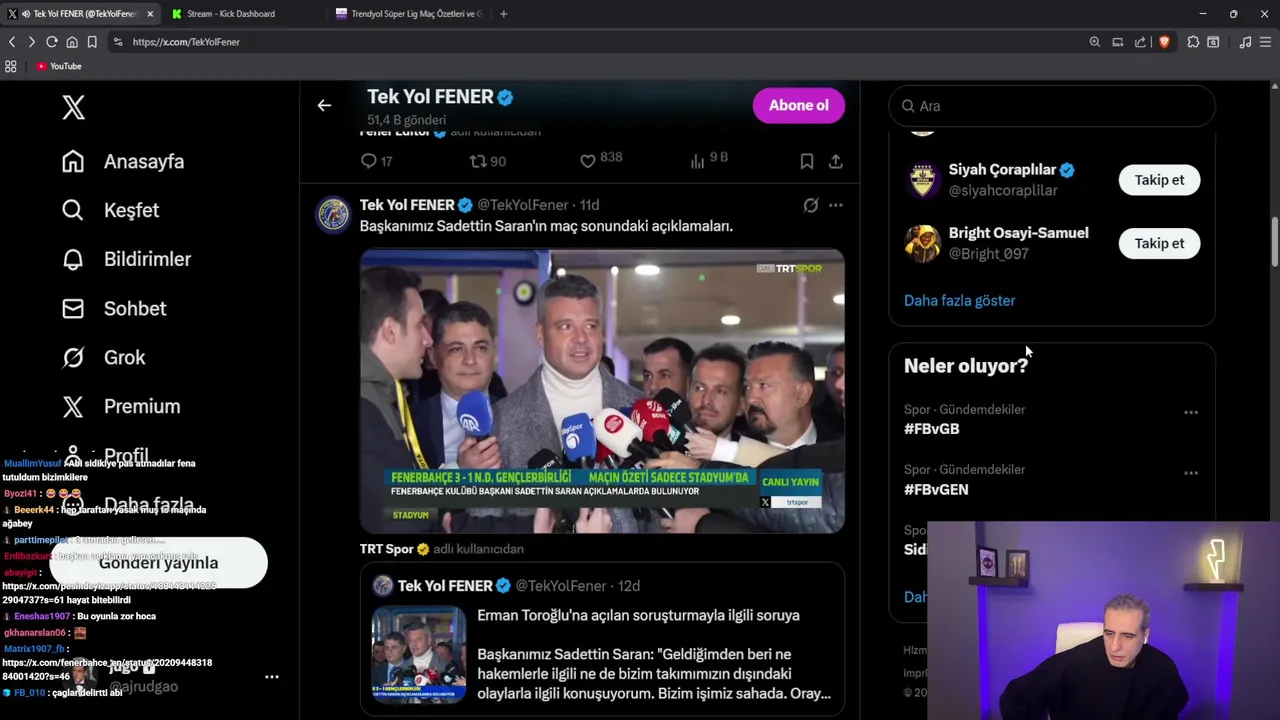Click the Grok slash icon

(73, 357)
